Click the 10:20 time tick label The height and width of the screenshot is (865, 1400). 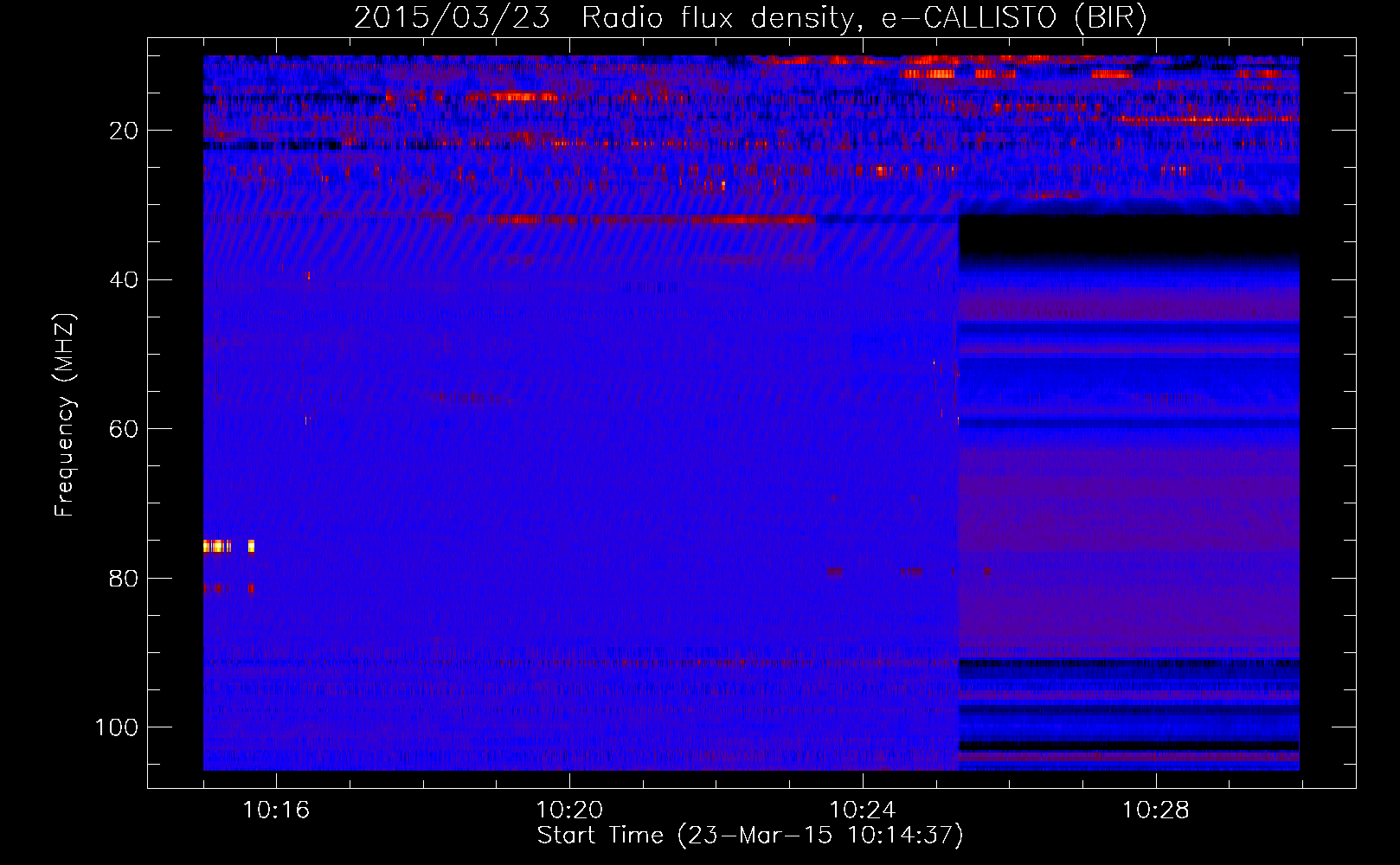click(x=569, y=811)
